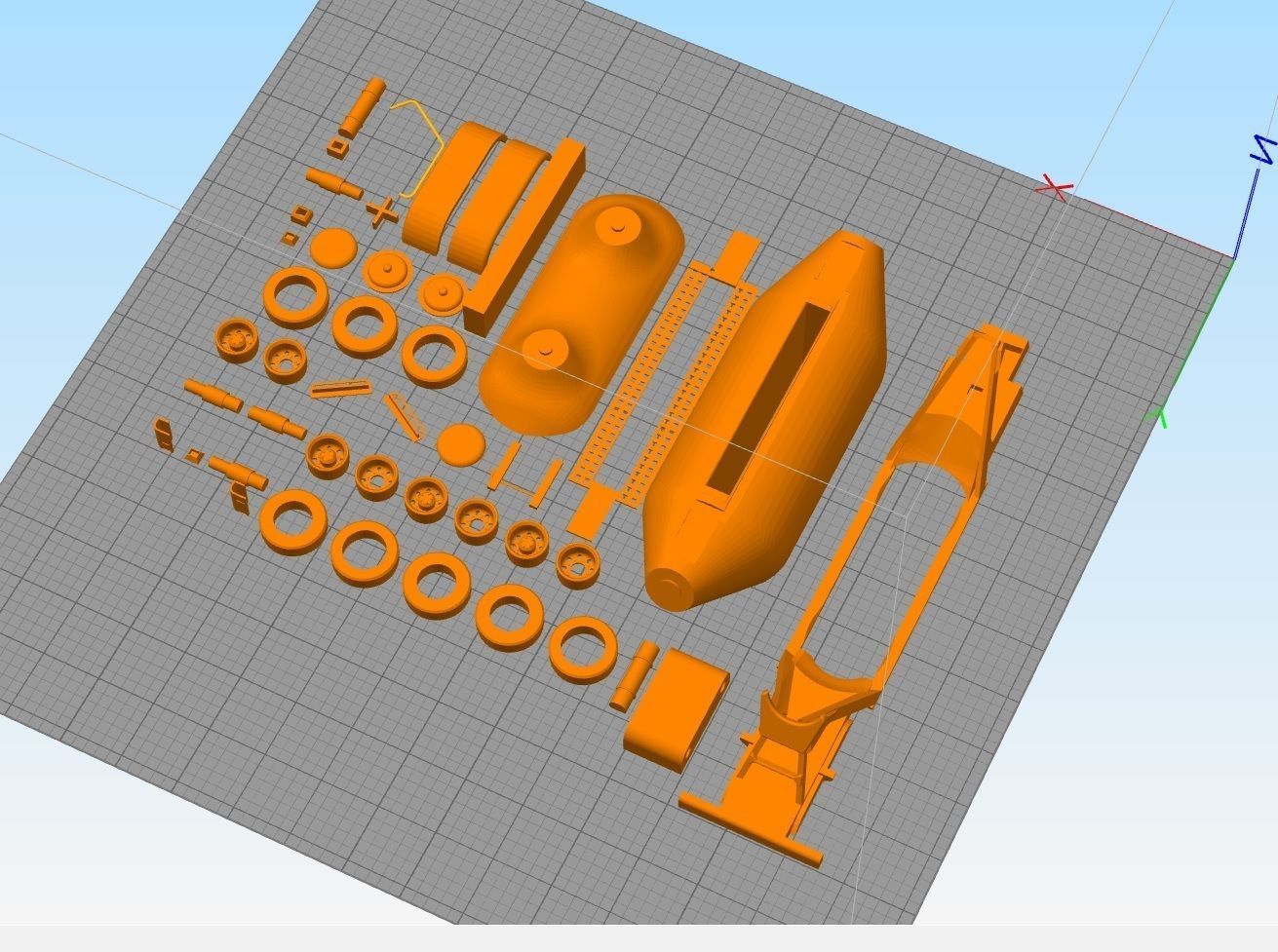Image resolution: width=1278 pixels, height=952 pixels.
Task: Select the flat disc beside the U-shaped bracket
Action: point(461,444)
